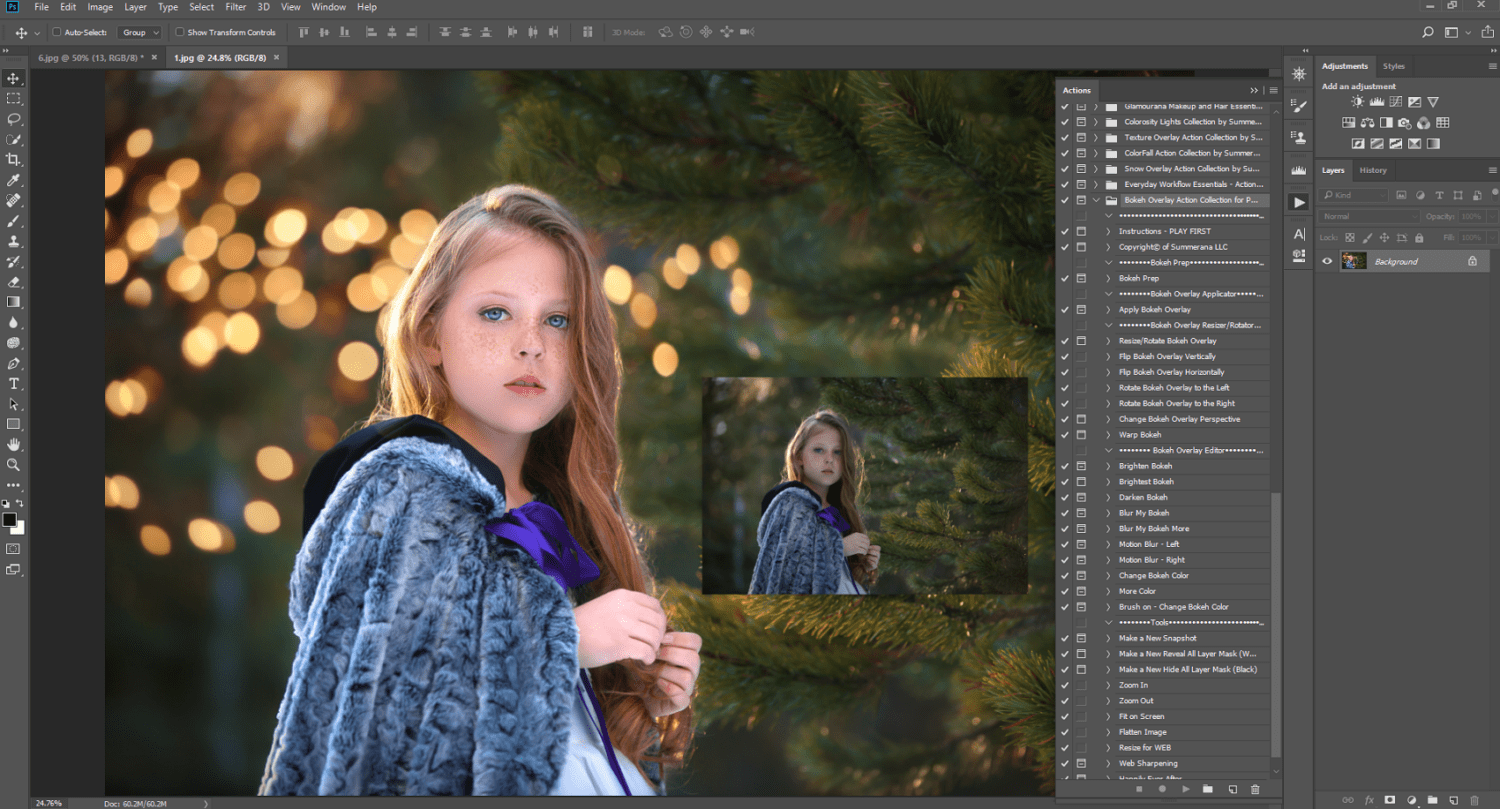Open the Filter menu
The width and height of the screenshot is (1500, 809).
click(235, 7)
